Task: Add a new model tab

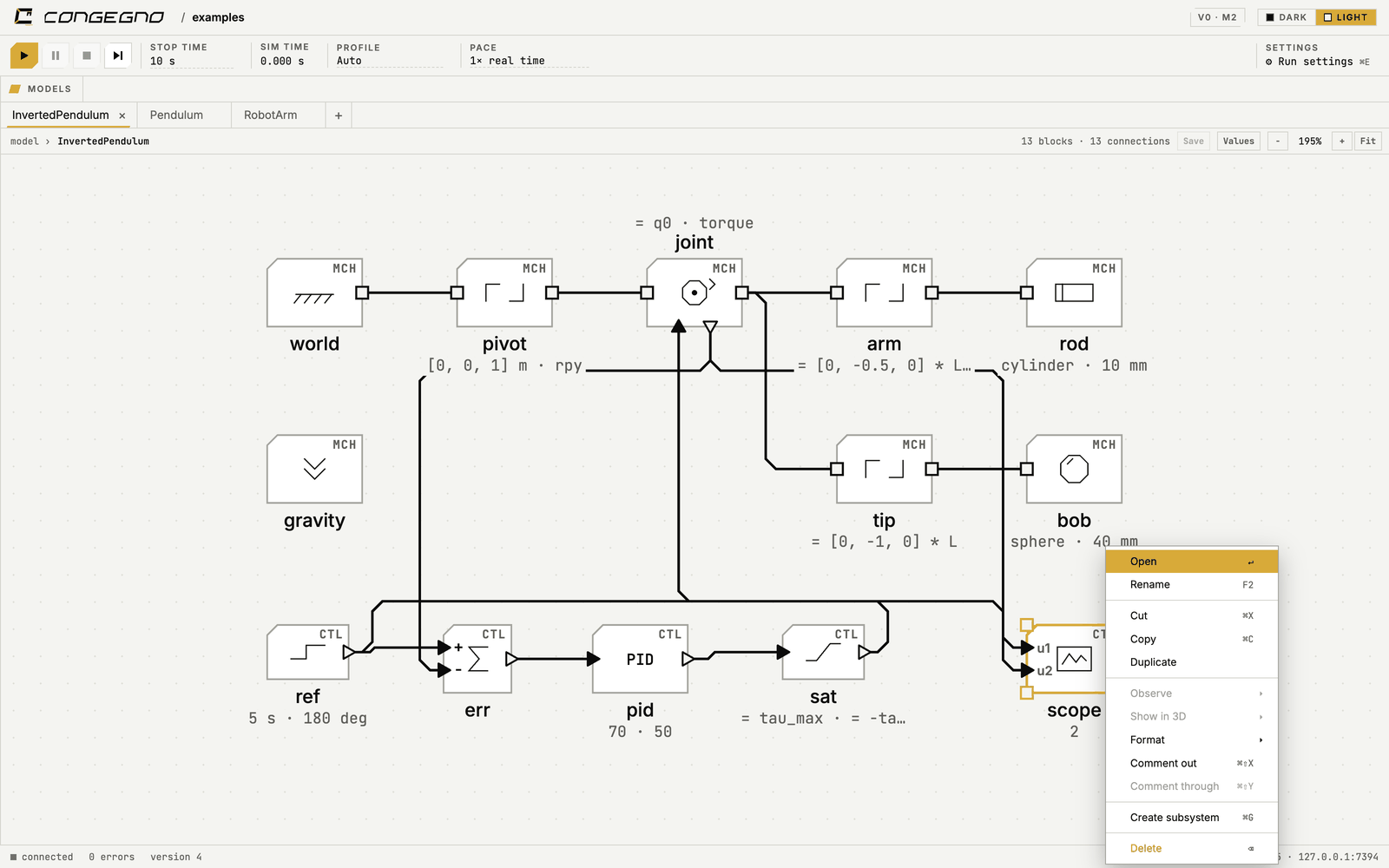Action: tap(339, 115)
